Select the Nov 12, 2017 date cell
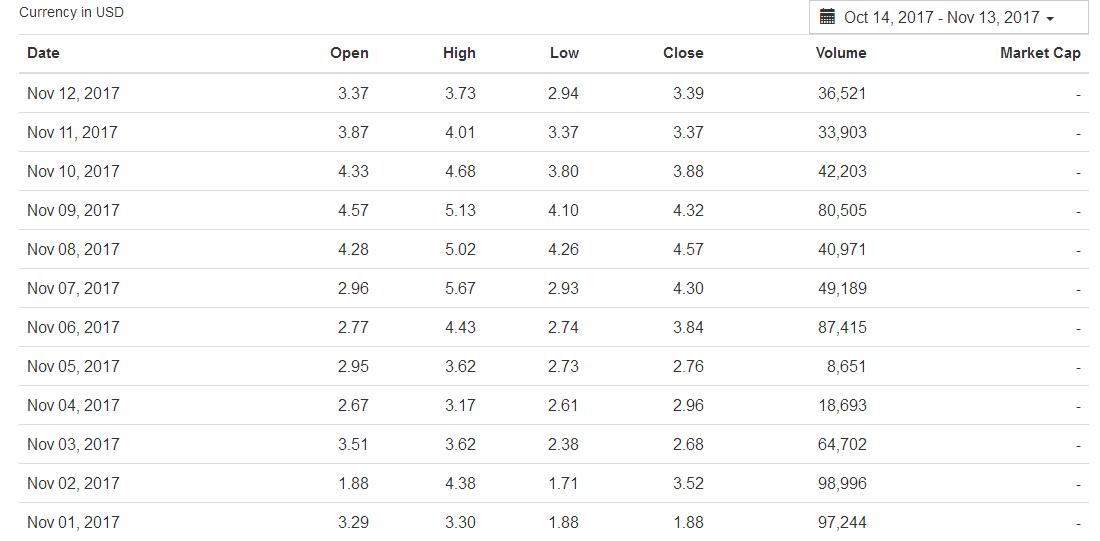Viewport: 1100px width, 541px height. point(73,93)
